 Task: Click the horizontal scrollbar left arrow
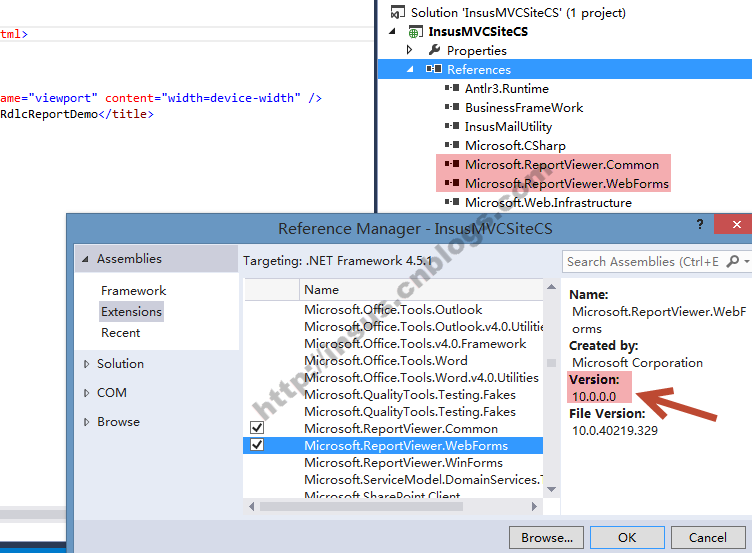coord(251,506)
